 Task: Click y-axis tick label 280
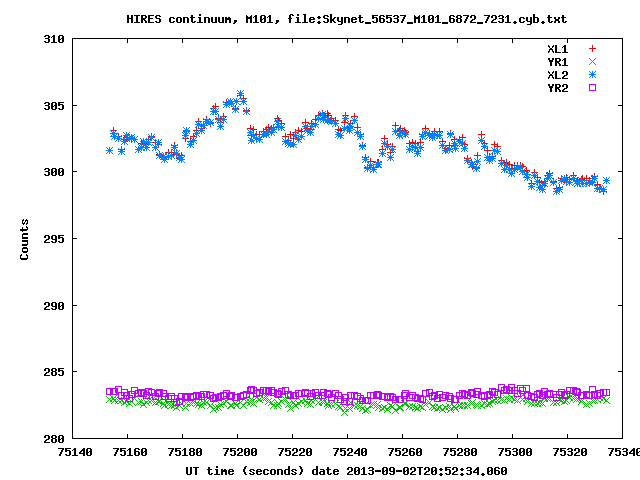[x=54, y=439]
